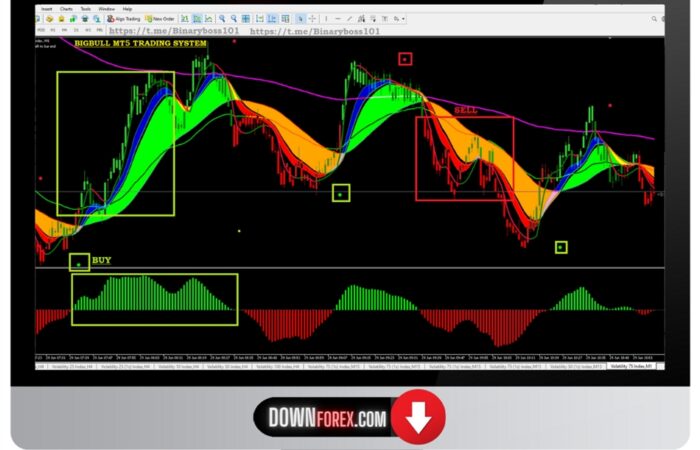The width and height of the screenshot is (700, 450).
Task: Open the Tools menu
Action: click(85, 9)
